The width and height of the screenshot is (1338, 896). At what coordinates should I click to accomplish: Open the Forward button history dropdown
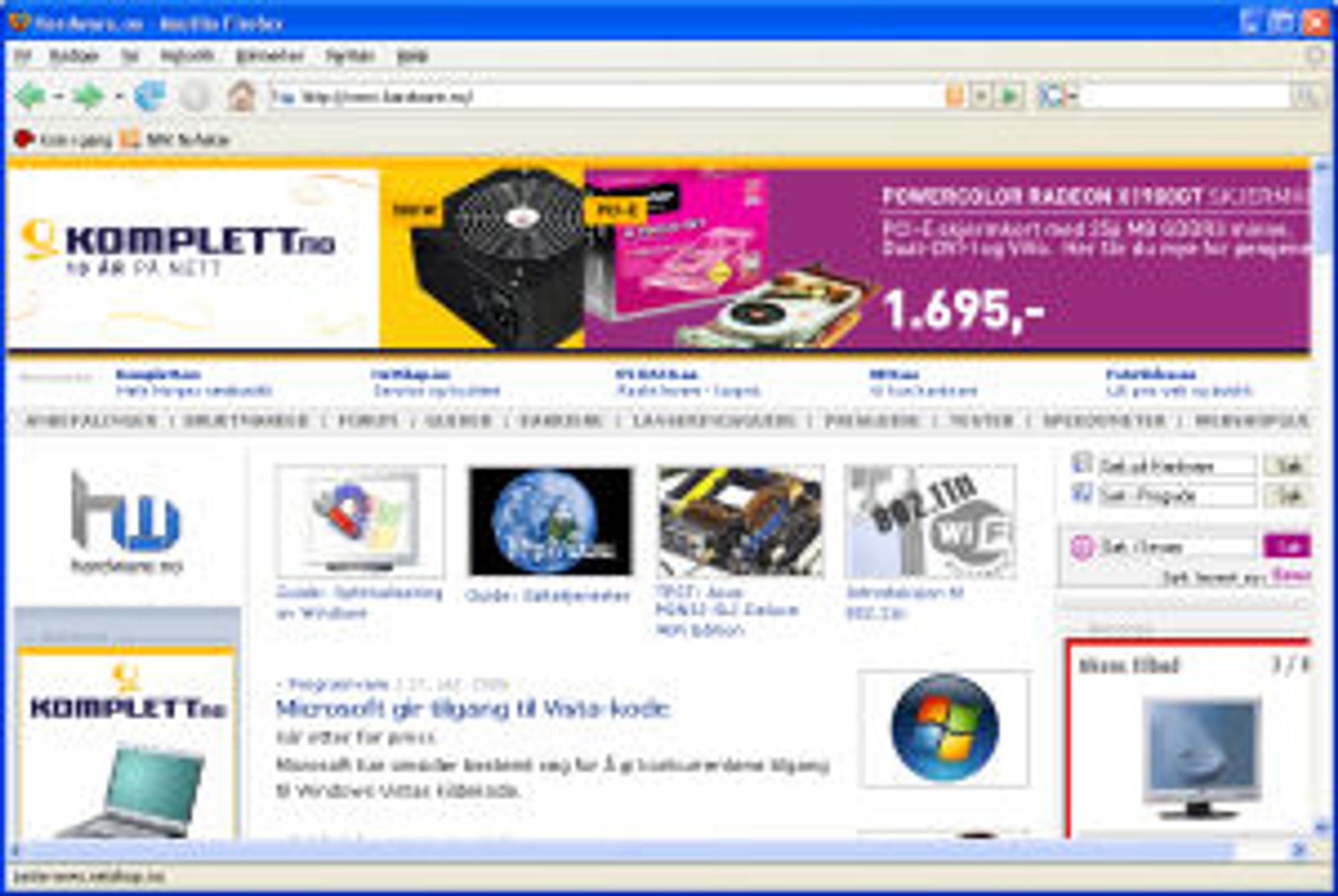pos(119,97)
